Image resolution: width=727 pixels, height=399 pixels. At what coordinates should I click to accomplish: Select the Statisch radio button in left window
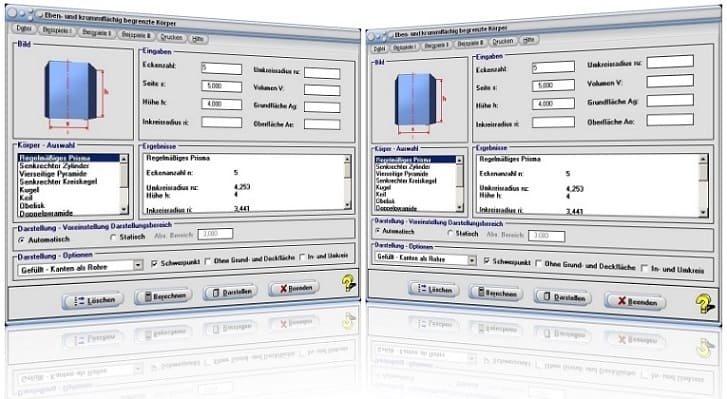[113, 237]
